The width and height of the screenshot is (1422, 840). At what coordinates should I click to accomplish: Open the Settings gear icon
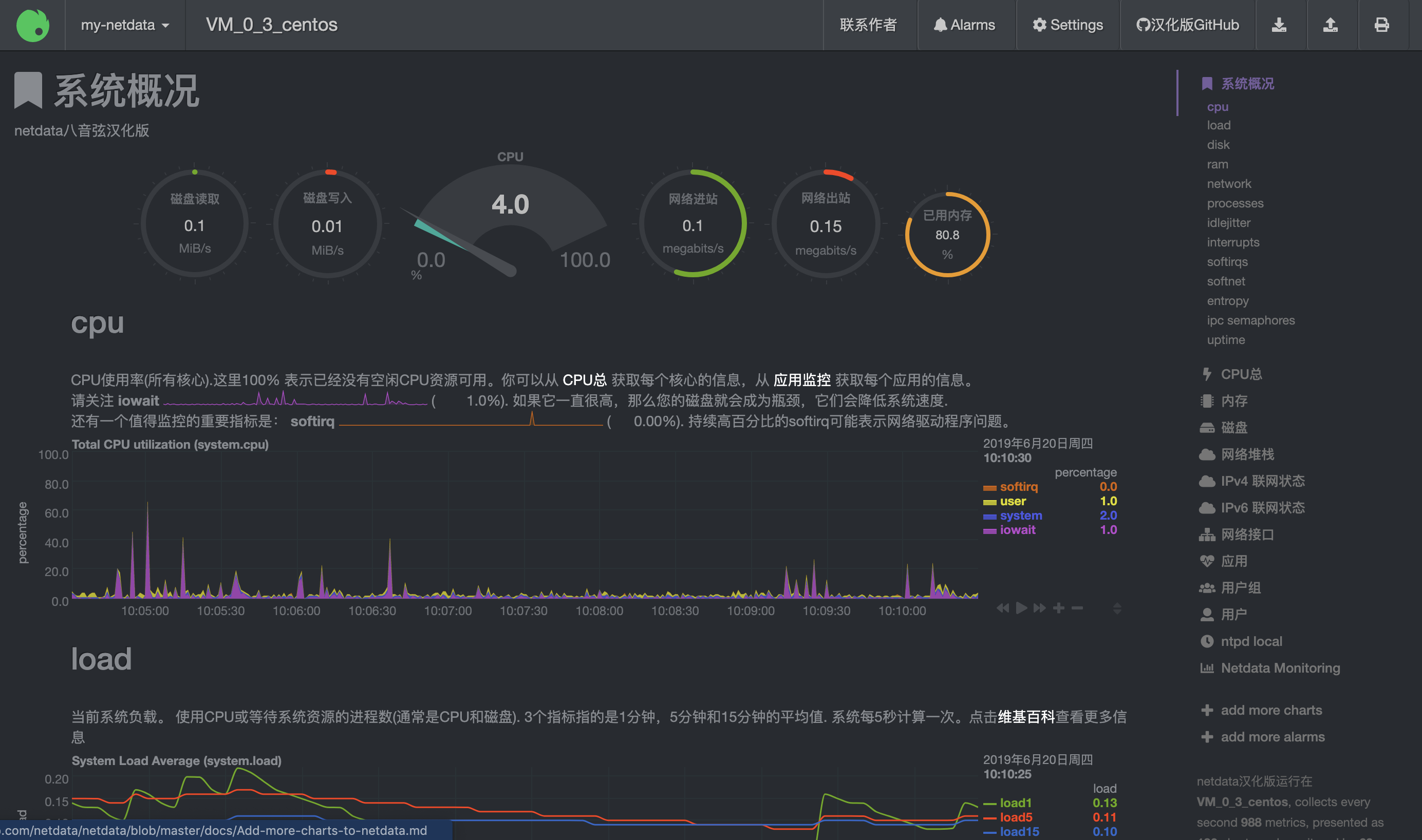click(x=1040, y=24)
